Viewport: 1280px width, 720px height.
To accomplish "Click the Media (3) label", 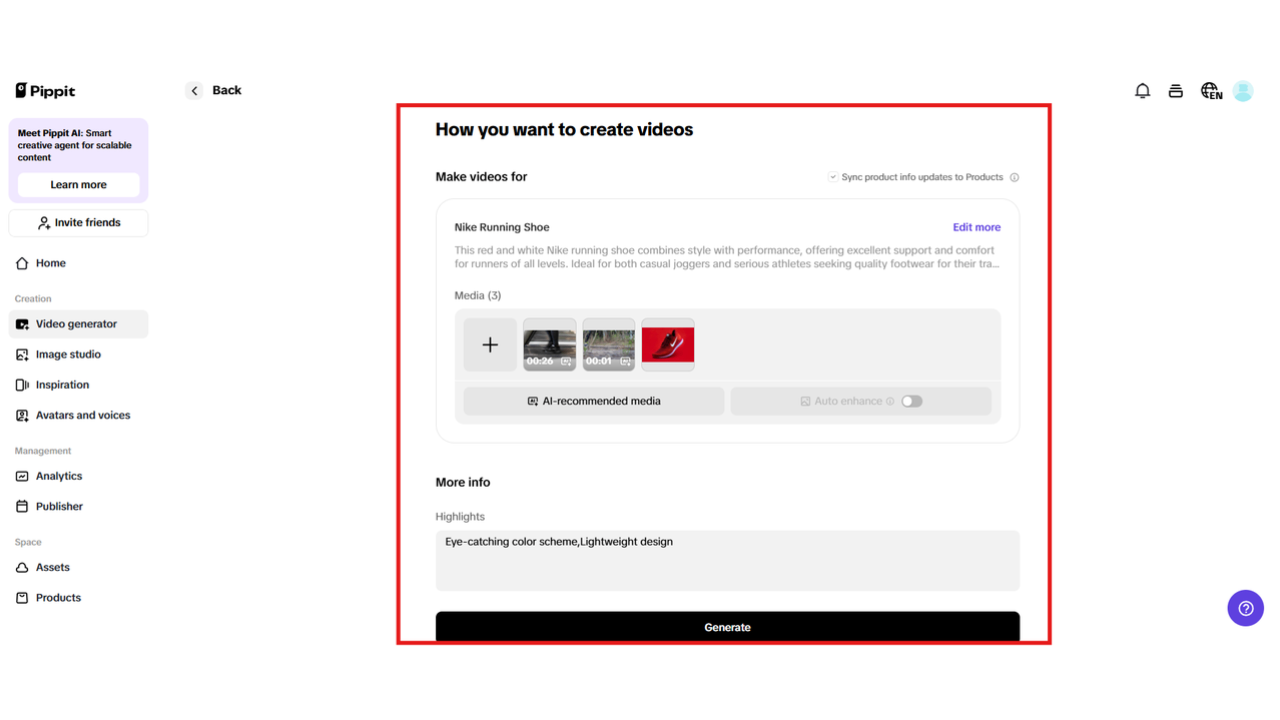I will pyautogui.click(x=478, y=296).
